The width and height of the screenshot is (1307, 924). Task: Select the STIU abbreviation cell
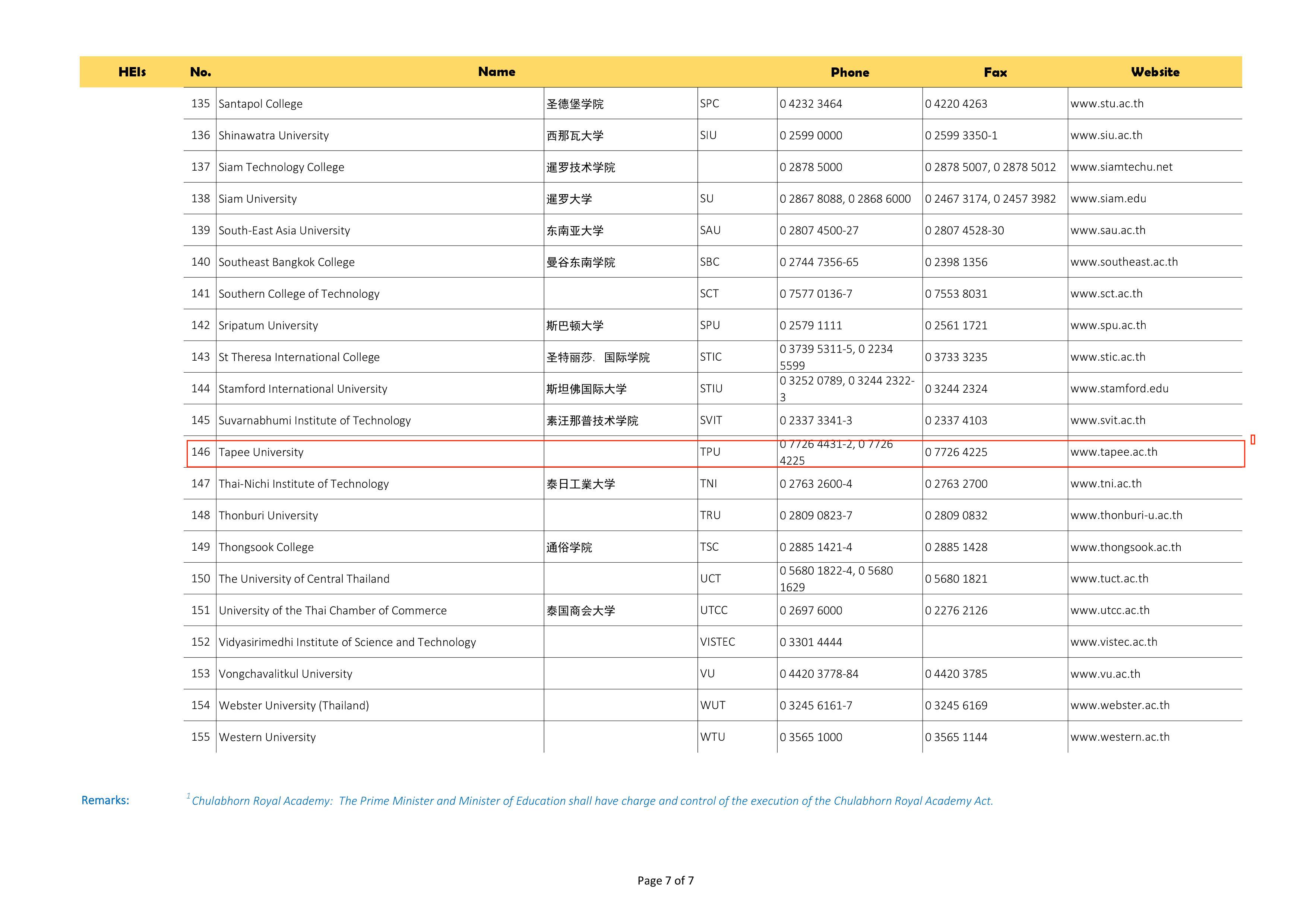pyautogui.click(x=737, y=389)
